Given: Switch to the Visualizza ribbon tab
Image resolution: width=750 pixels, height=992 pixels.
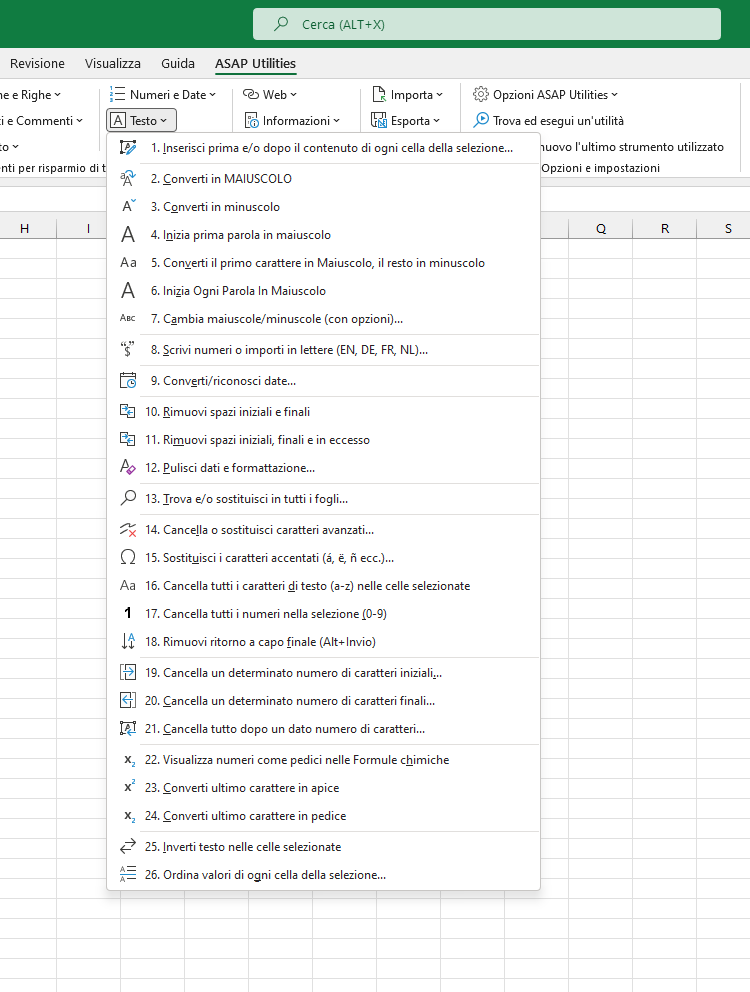Looking at the screenshot, I should tap(113, 64).
